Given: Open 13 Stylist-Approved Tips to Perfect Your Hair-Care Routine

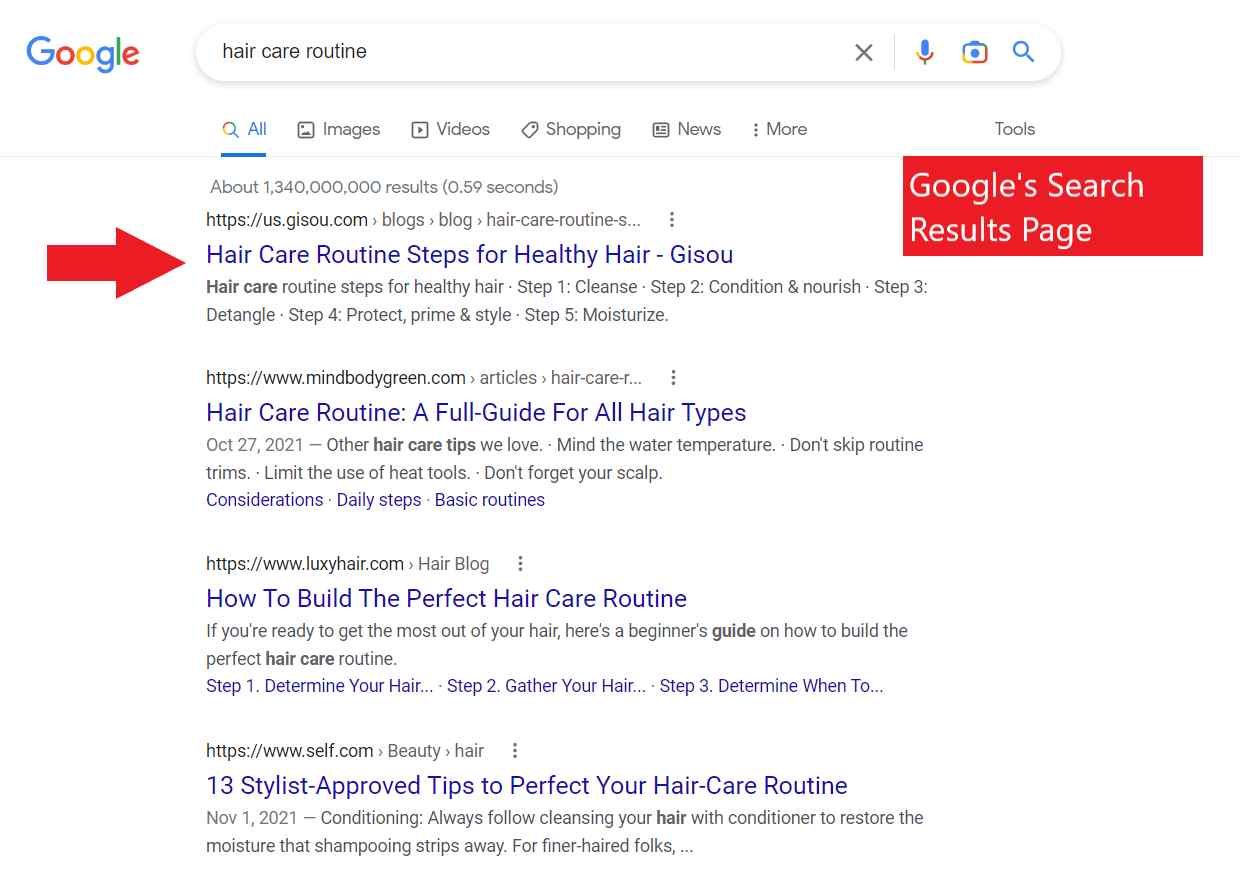Looking at the screenshot, I should pos(527,785).
